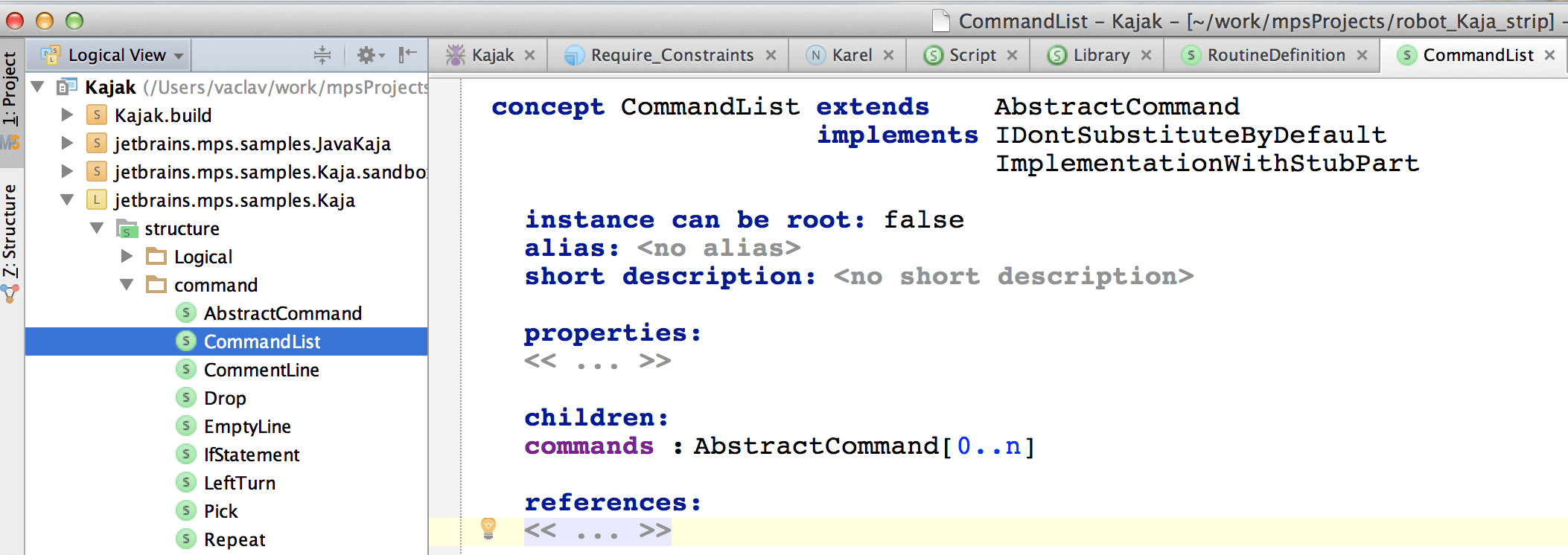The height and width of the screenshot is (555, 1568).
Task: Toggle the Project tool window sidebar button
Action: pos(10,89)
